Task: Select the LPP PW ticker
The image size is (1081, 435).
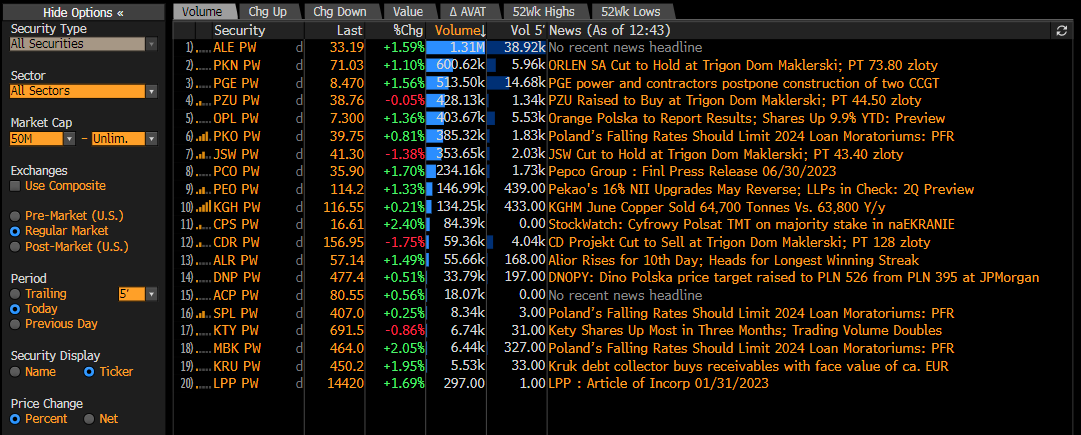Action: point(237,384)
